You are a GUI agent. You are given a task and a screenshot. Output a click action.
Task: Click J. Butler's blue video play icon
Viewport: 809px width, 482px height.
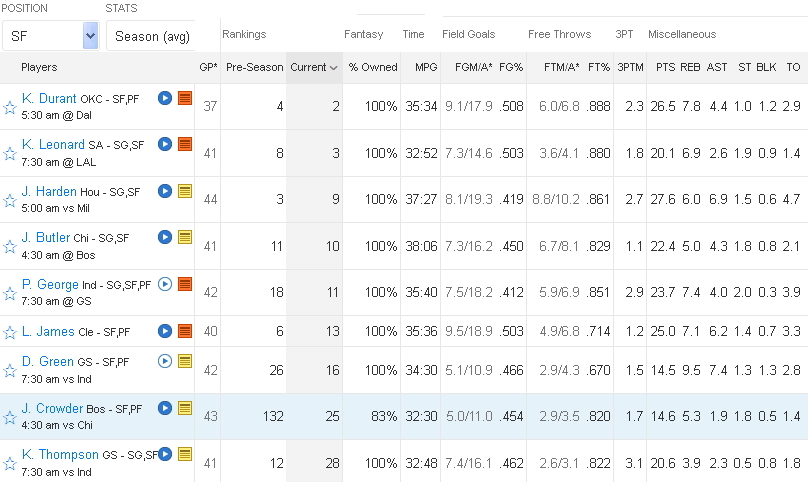(x=165, y=237)
